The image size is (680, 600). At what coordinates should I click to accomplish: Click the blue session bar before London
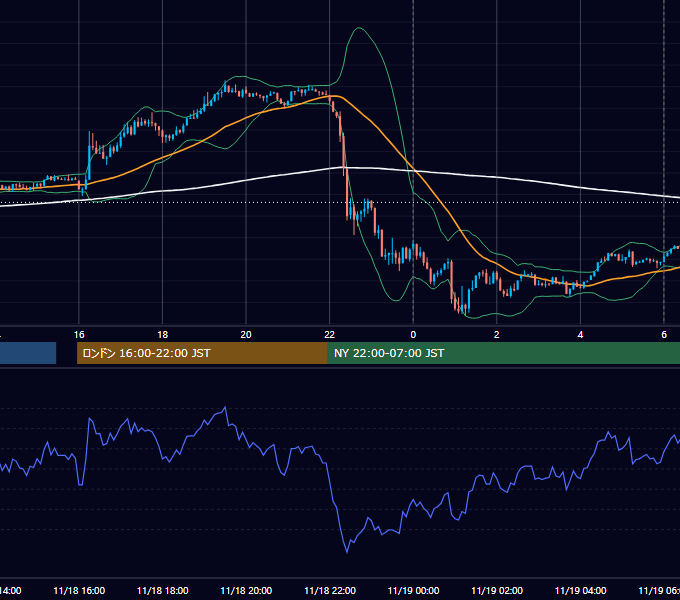click(x=28, y=353)
